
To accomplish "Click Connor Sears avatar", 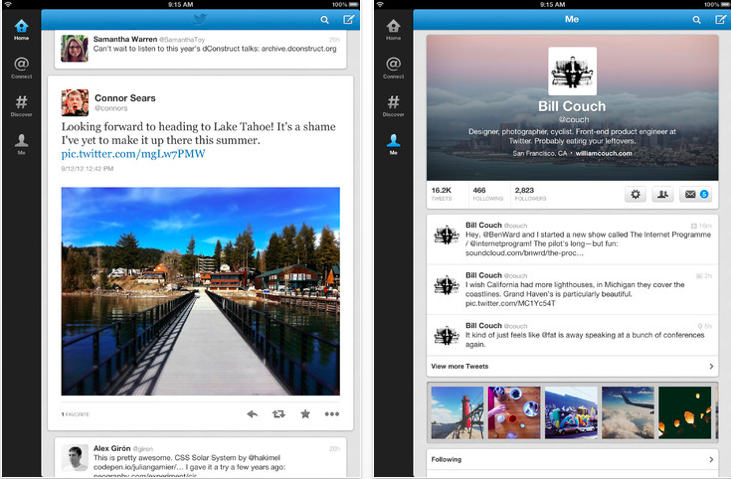I will (x=75, y=103).
